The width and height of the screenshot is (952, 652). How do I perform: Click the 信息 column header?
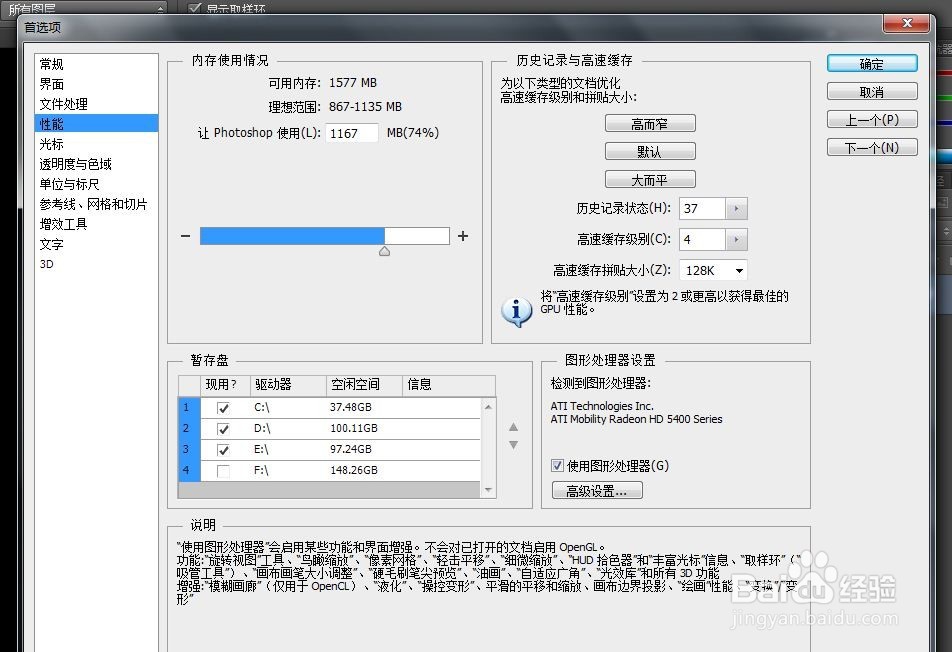point(449,384)
